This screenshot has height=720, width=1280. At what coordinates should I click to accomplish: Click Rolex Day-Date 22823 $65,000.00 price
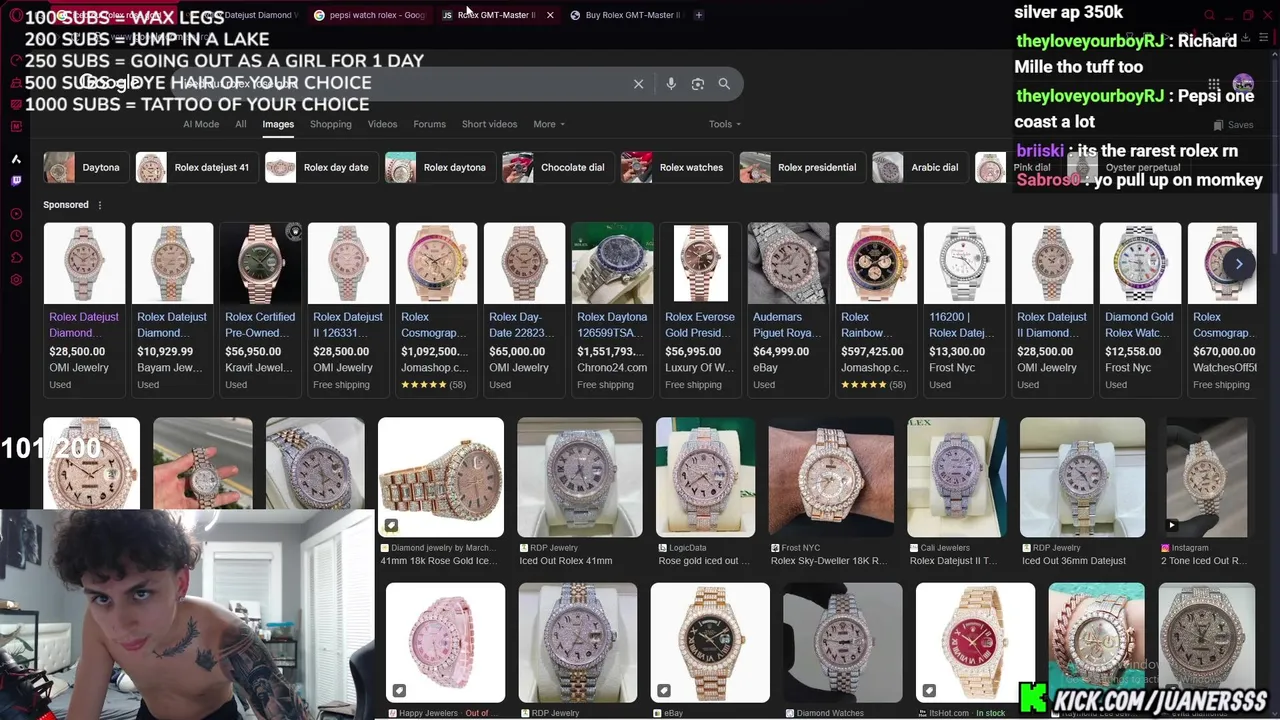click(x=517, y=352)
